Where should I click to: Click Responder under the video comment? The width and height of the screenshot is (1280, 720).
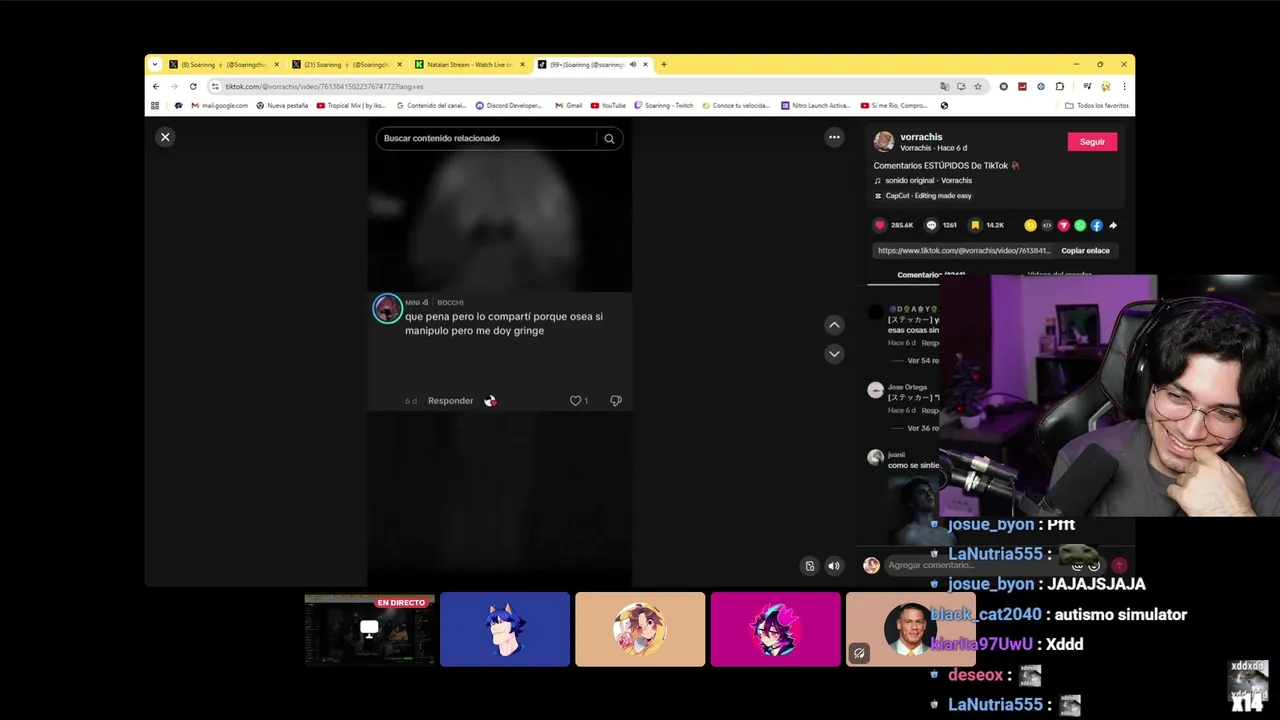[451, 401]
